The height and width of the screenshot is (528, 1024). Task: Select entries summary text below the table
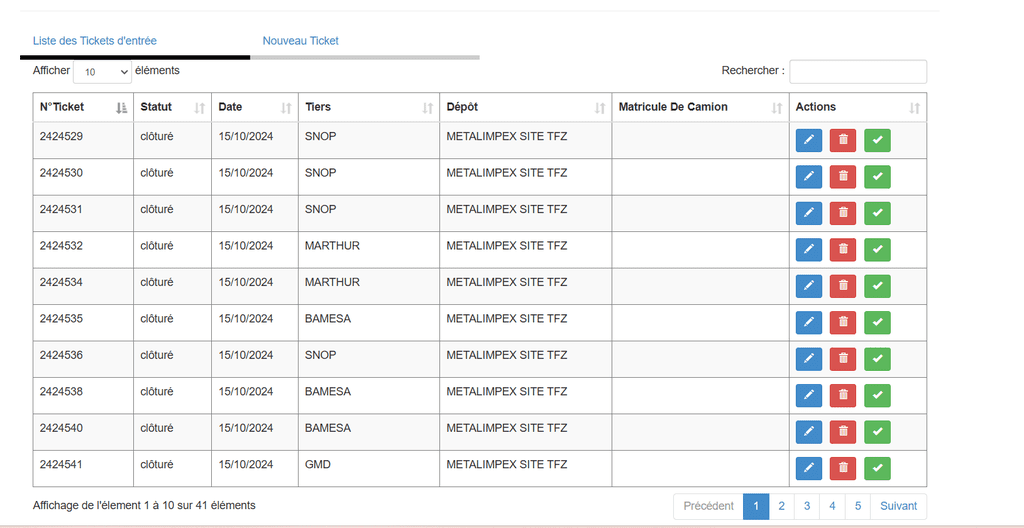(144, 505)
